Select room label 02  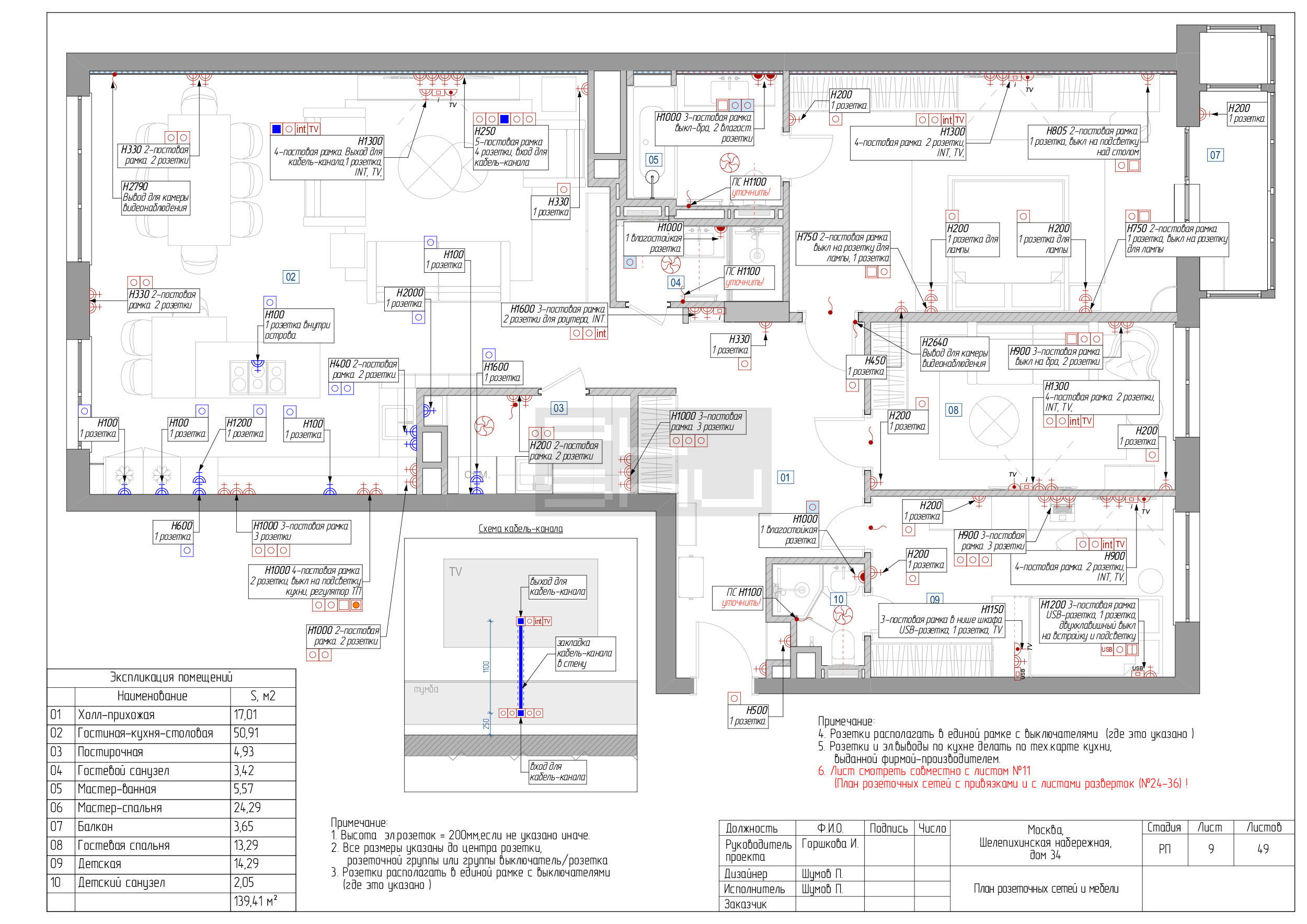(290, 277)
